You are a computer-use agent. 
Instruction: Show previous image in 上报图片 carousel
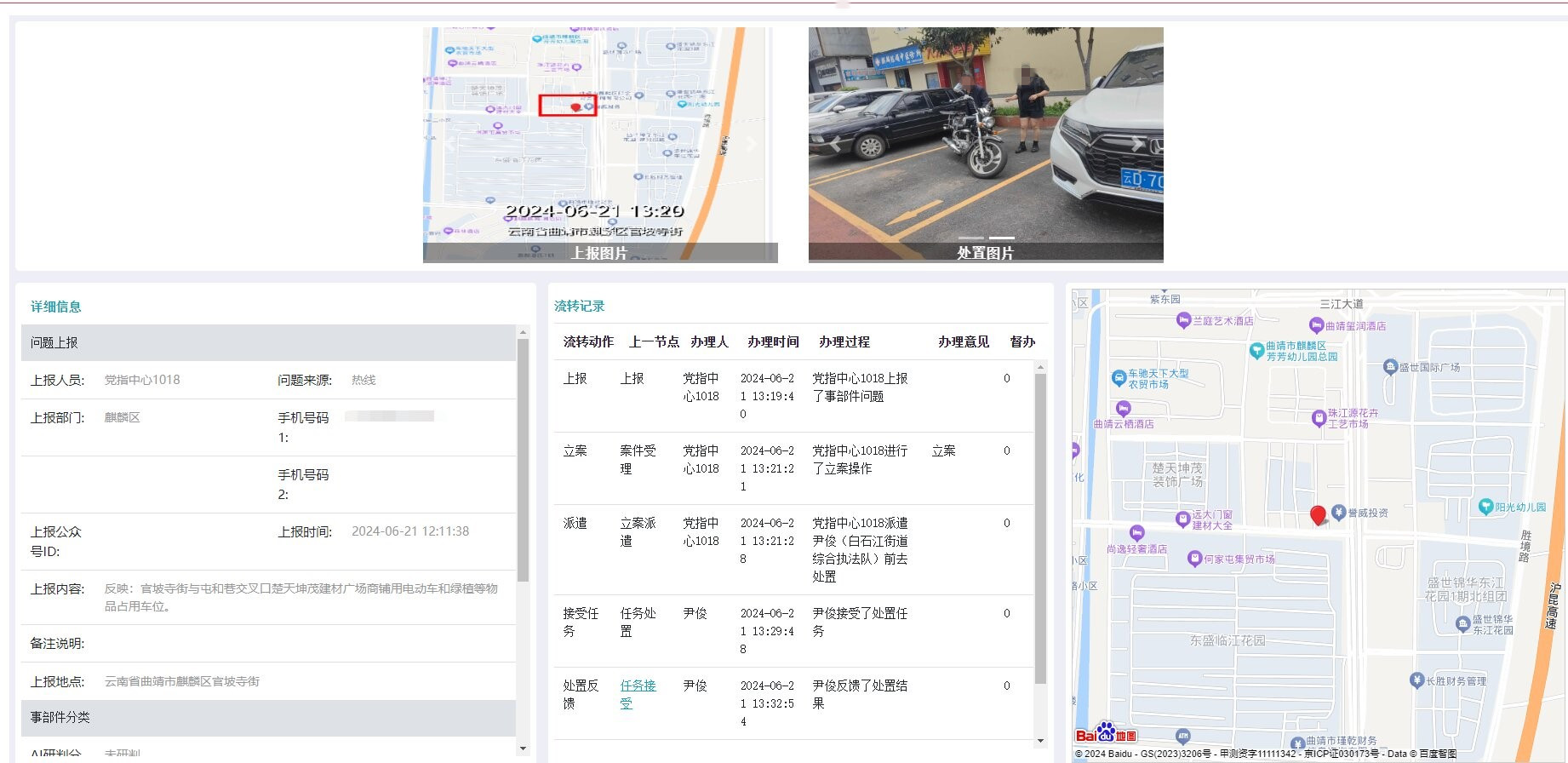(449, 145)
